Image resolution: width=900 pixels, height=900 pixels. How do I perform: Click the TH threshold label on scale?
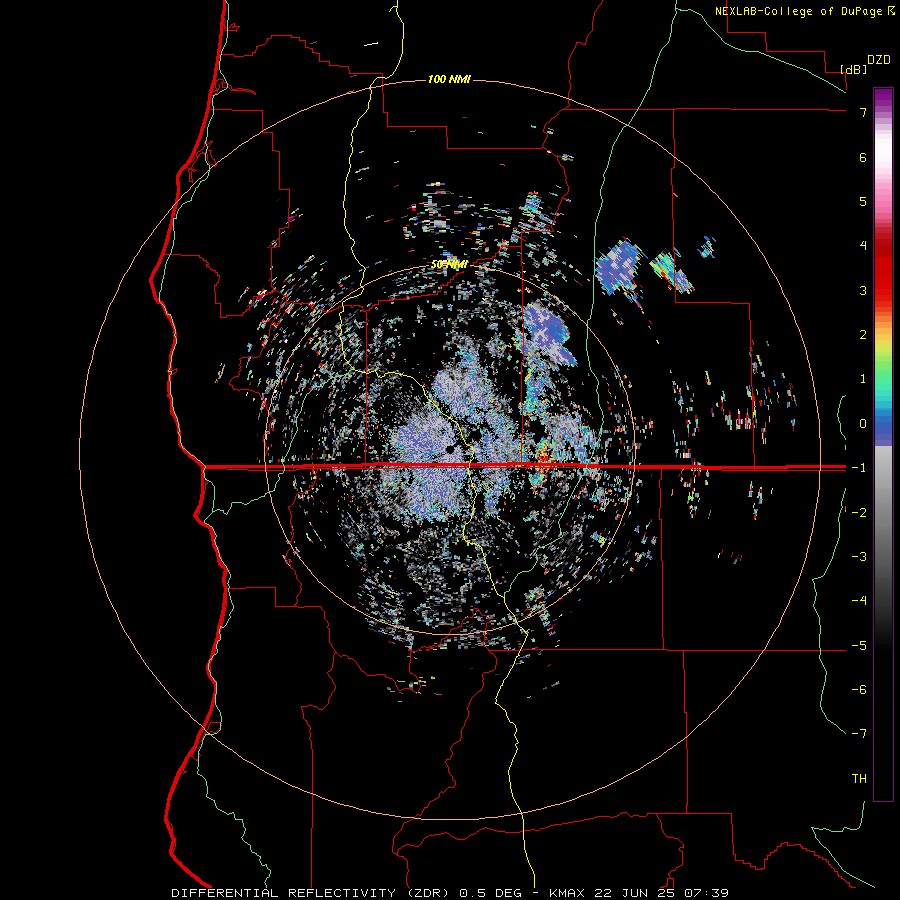pos(859,779)
